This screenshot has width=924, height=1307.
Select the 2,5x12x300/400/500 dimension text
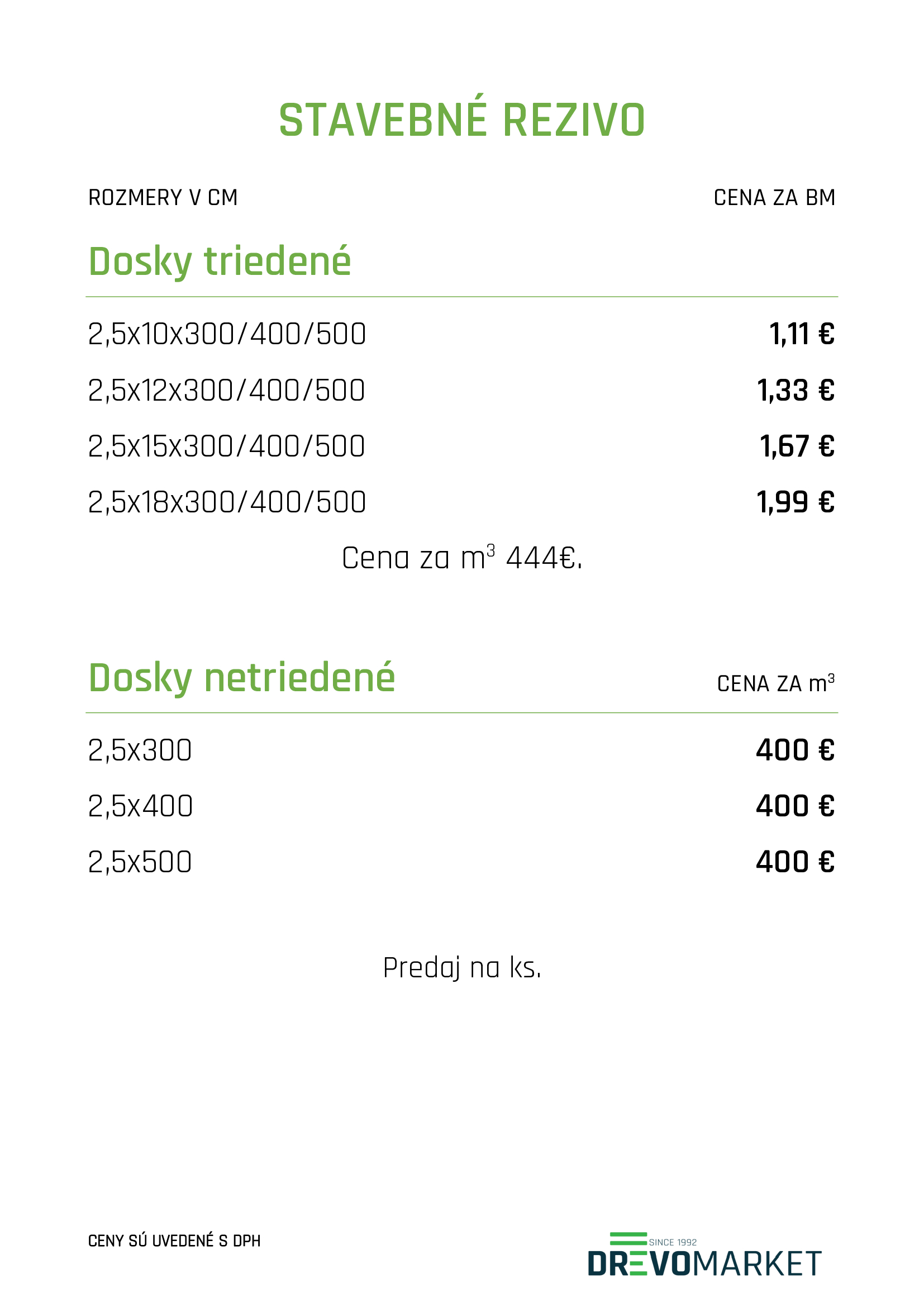pos(226,391)
